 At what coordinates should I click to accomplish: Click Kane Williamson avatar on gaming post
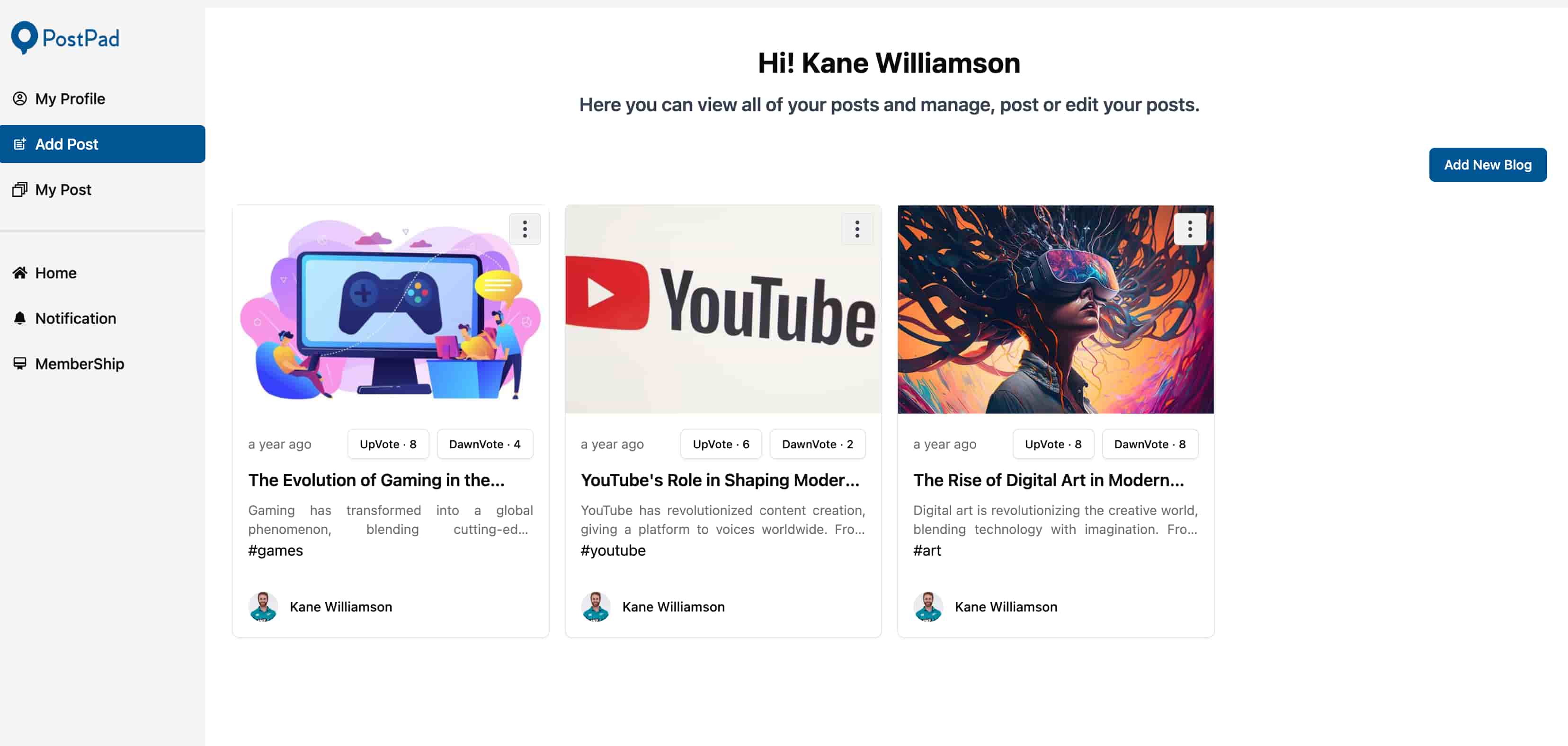coord(263,607)
